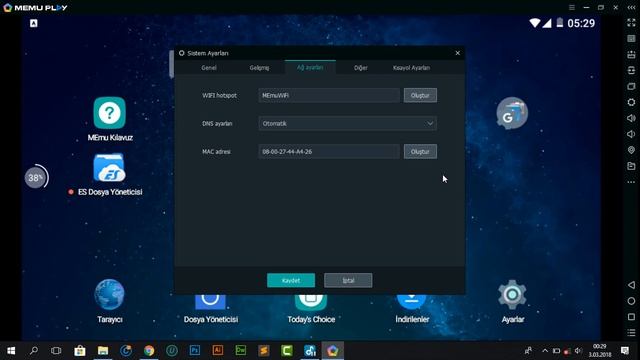Click Android home circle button
This screenshot has width=640, height=360.
click(x=631, y=301)
